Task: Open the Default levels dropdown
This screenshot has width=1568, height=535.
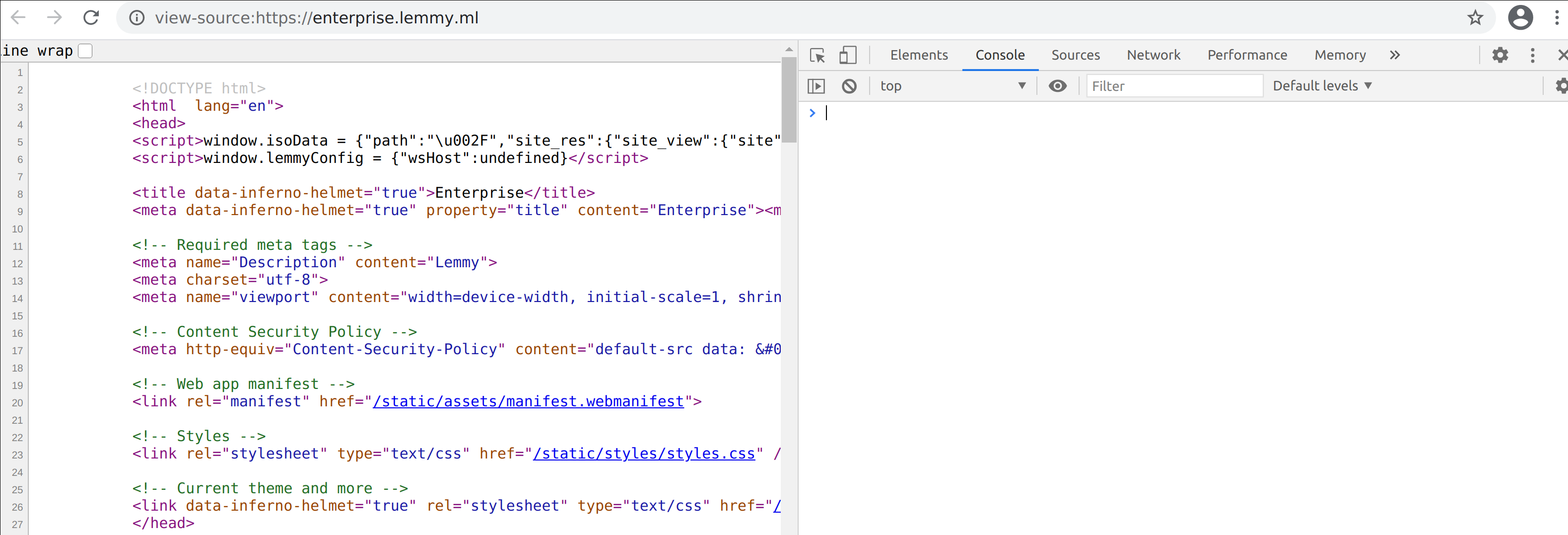Action: (1322, 85)
